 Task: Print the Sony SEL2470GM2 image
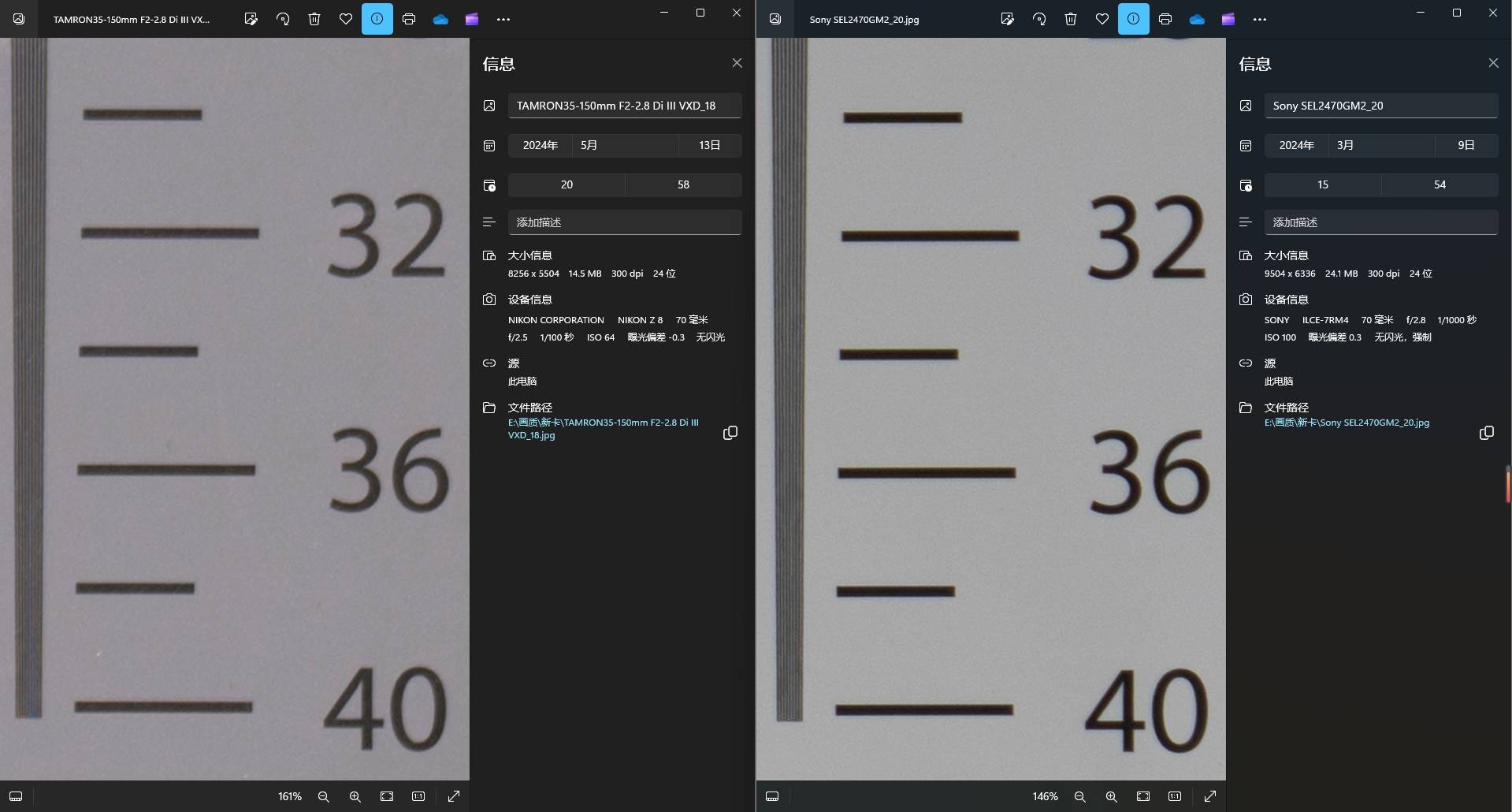tap(1165, 19)
